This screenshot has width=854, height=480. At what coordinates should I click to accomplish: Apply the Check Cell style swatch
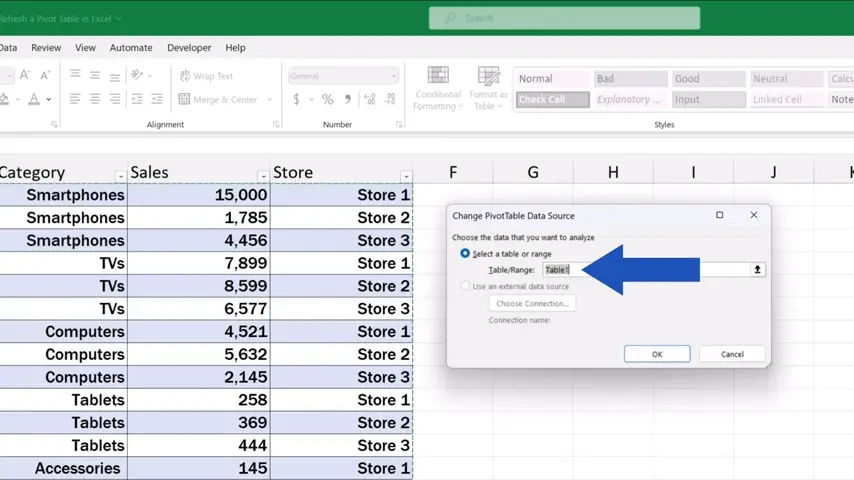[549, 100]
